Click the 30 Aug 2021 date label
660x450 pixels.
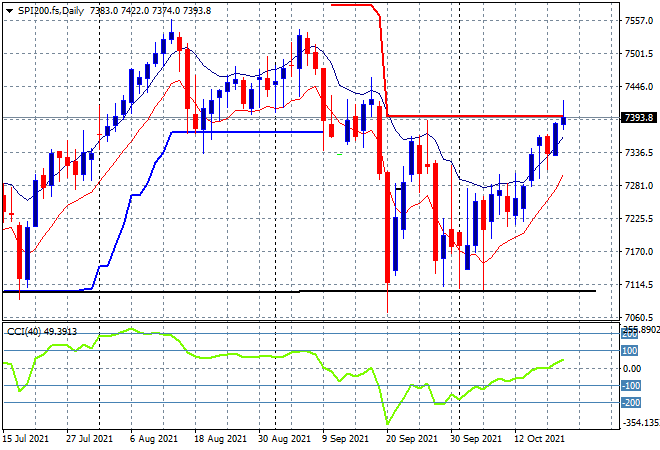tap(284, 439)
